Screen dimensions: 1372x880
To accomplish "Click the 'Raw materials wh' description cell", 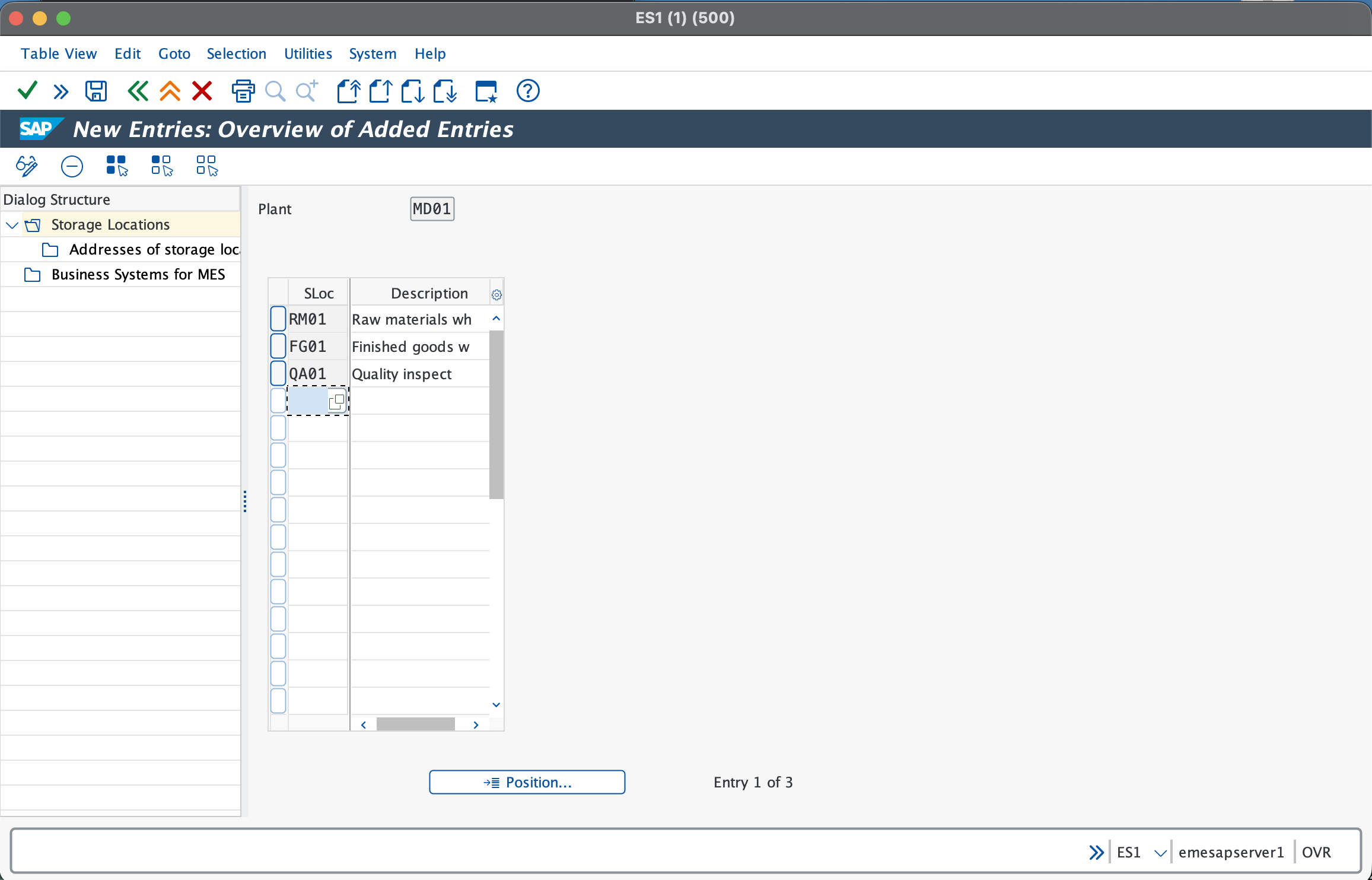I will [x=419, y=319].
